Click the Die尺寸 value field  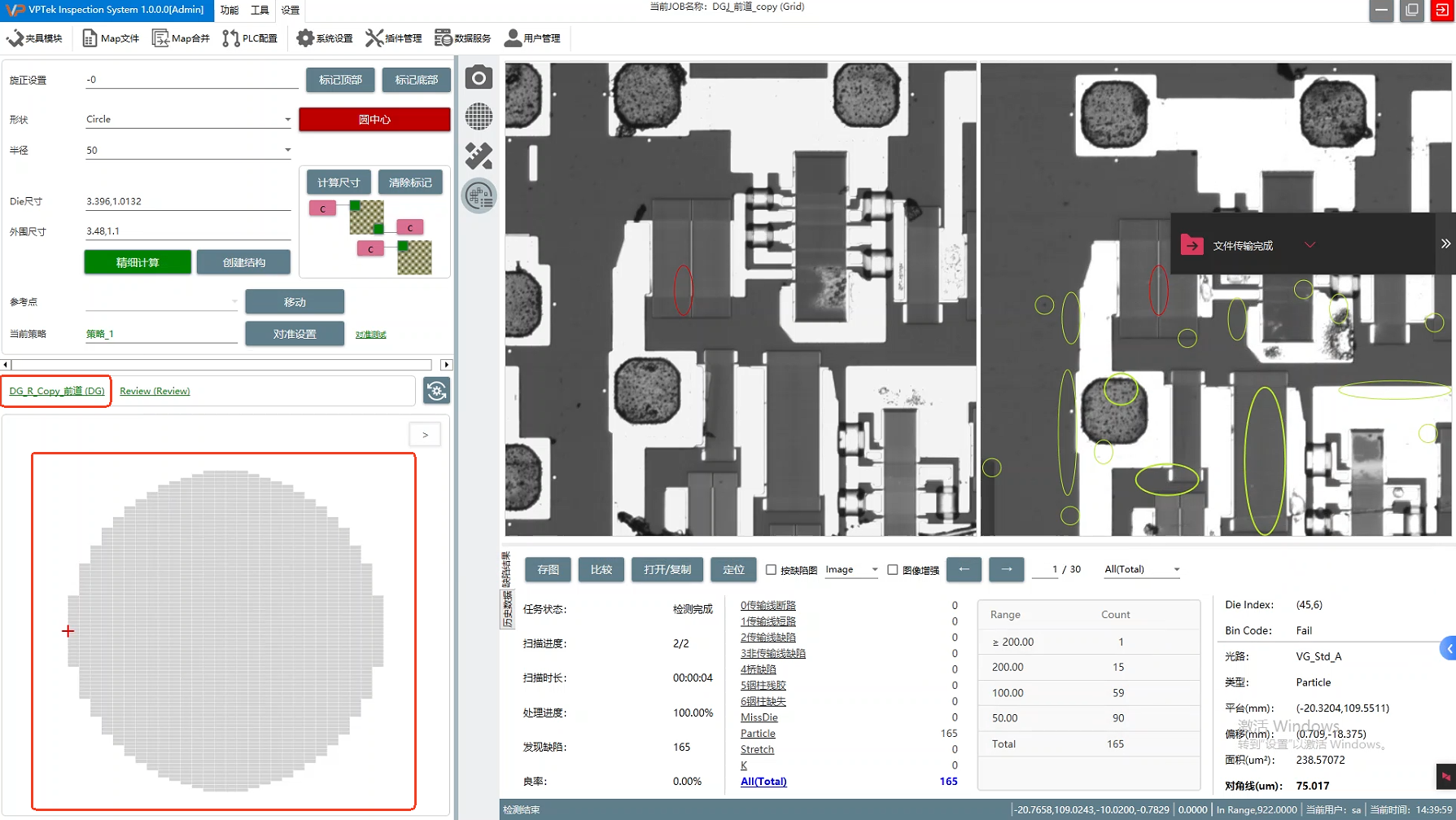pyautogui.click(x=188, y=201)
